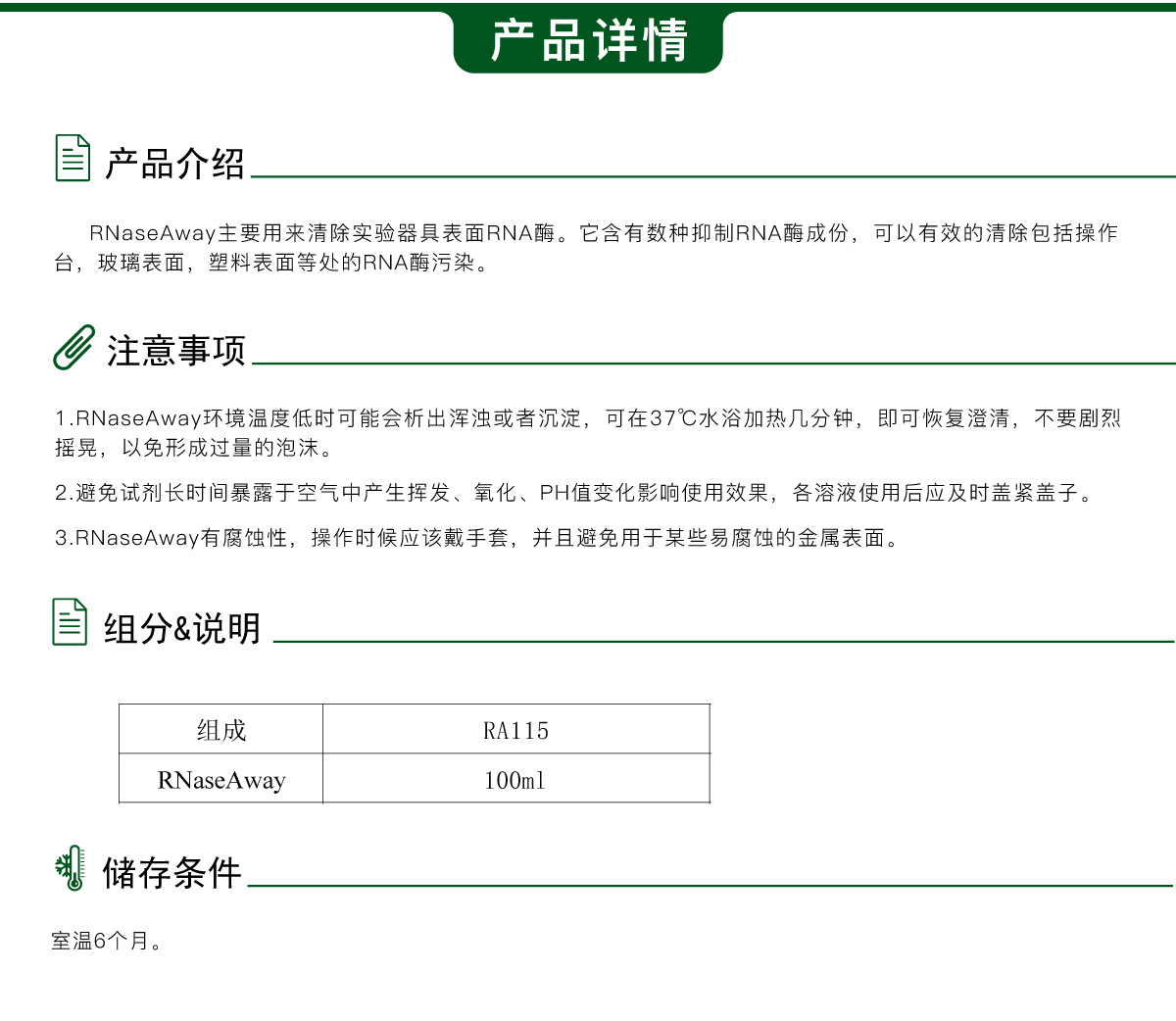Image resolution: width=1176 pixels, height=1021 pixels.
Task: Click the 产品详情 green header banner
Action: click(588, 40)
